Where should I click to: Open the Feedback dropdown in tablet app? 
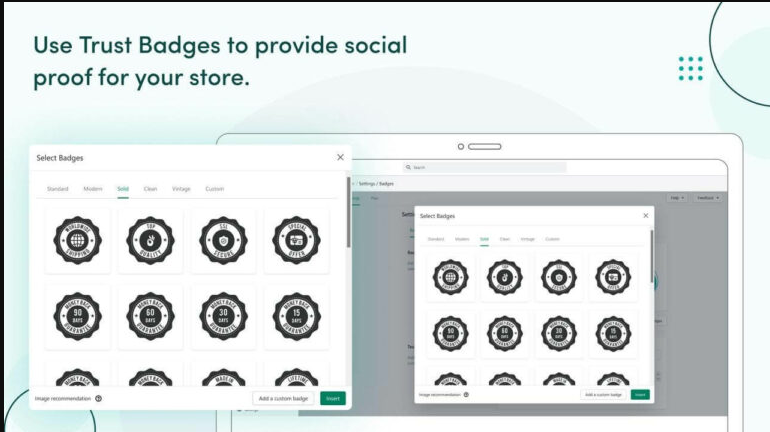pyautogui.click(x=708, y=198)
